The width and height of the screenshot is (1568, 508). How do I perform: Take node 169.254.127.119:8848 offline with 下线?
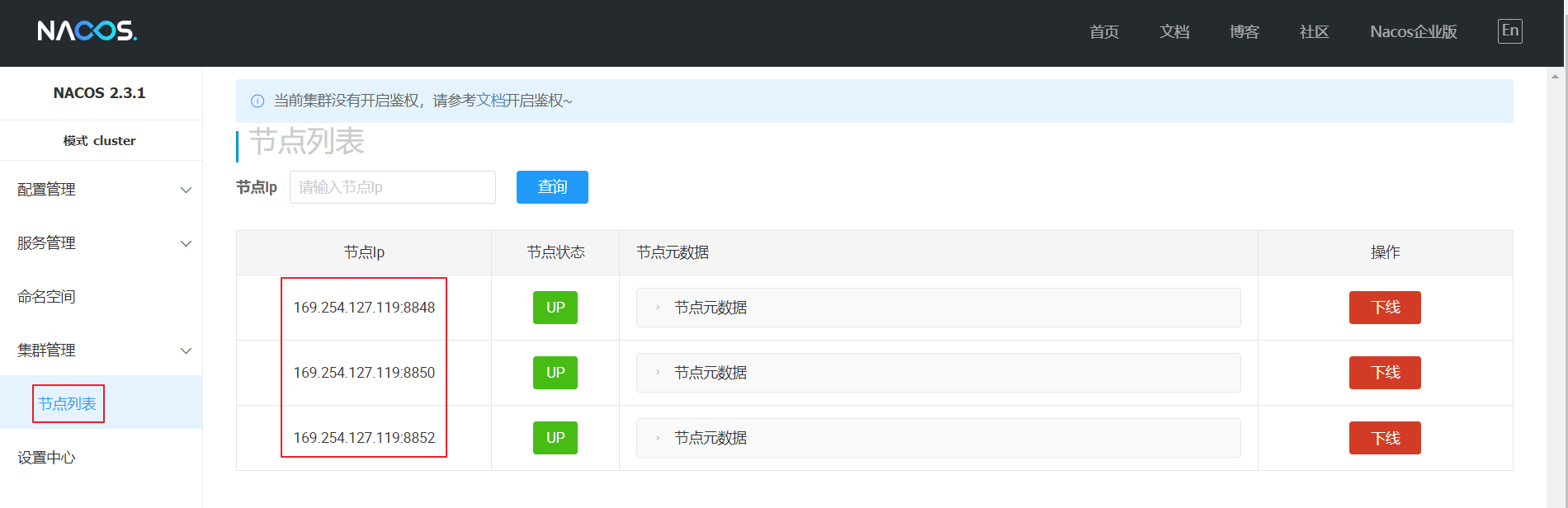[x=1385, y=308]
